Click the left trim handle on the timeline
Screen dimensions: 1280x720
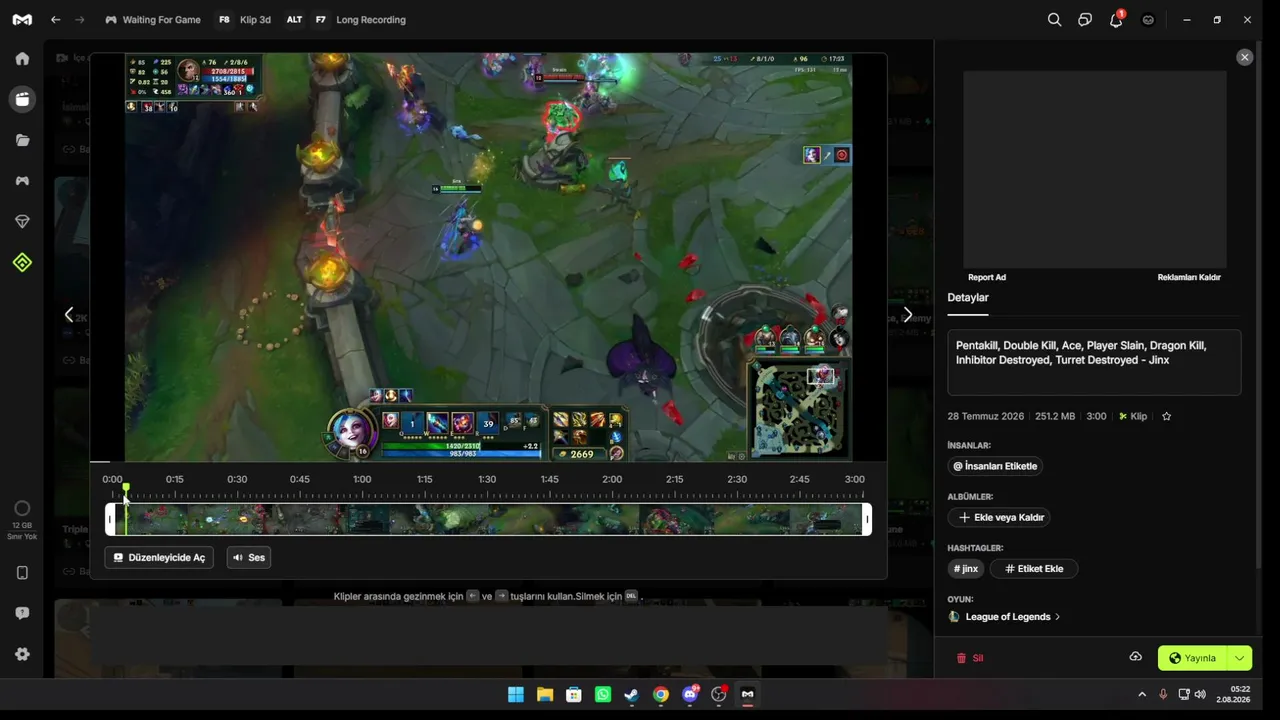[x=110, y=519]
